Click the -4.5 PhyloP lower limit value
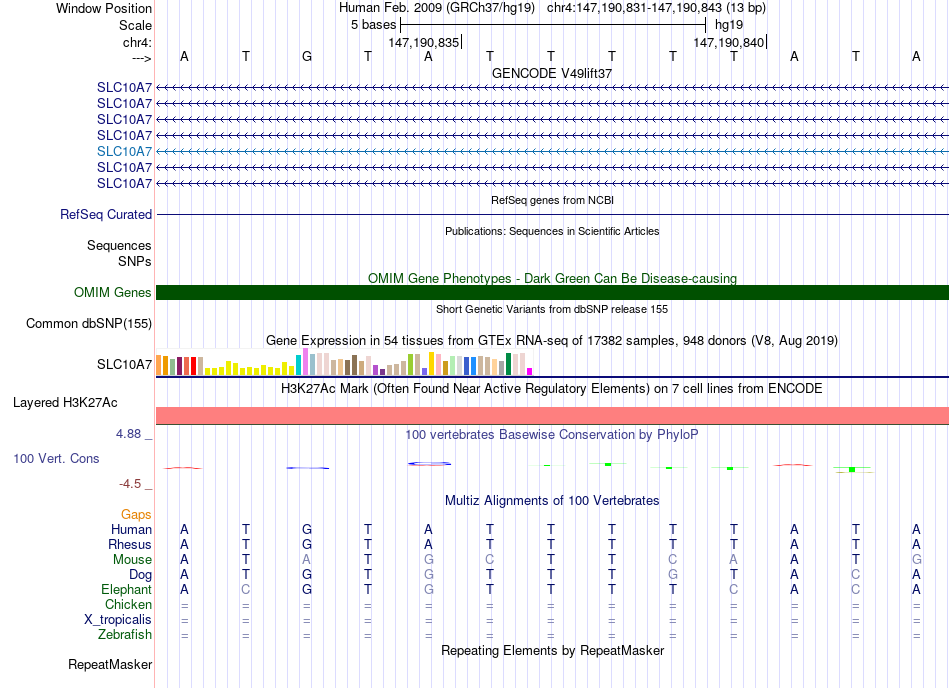The width and height of the screenshot is (950, 688). tap(130, 484)
